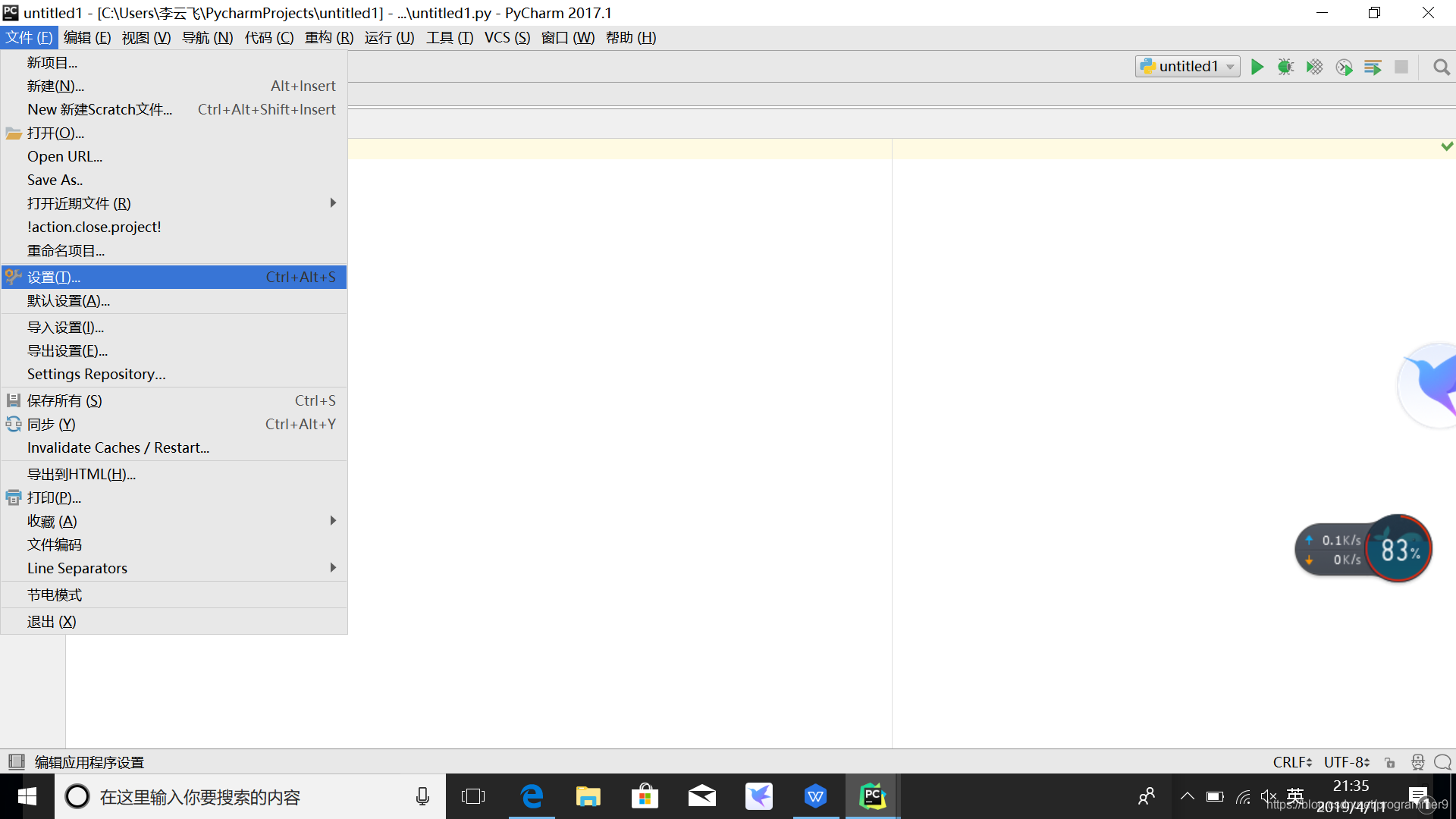Choose Open URL... menu entry
1456x819 pixels.
(174, 156)
